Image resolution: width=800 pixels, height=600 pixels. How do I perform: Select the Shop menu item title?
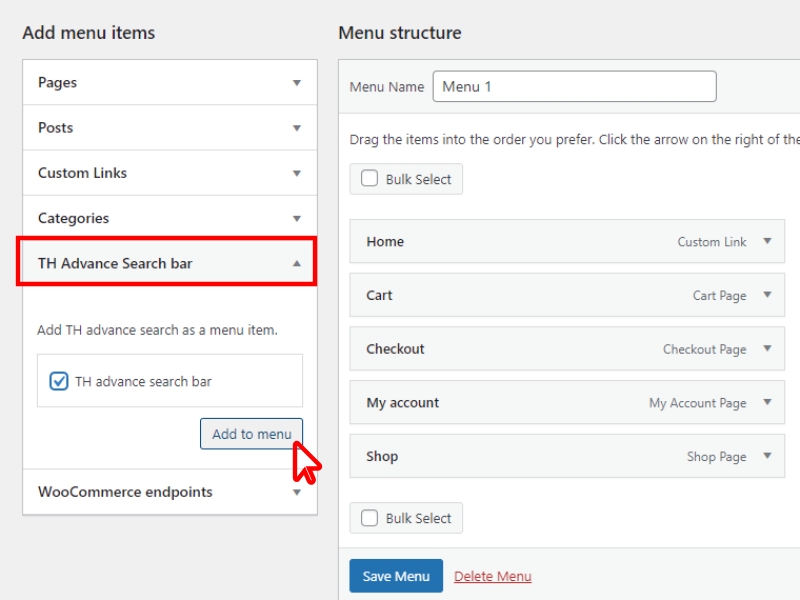tap(382, 456)
